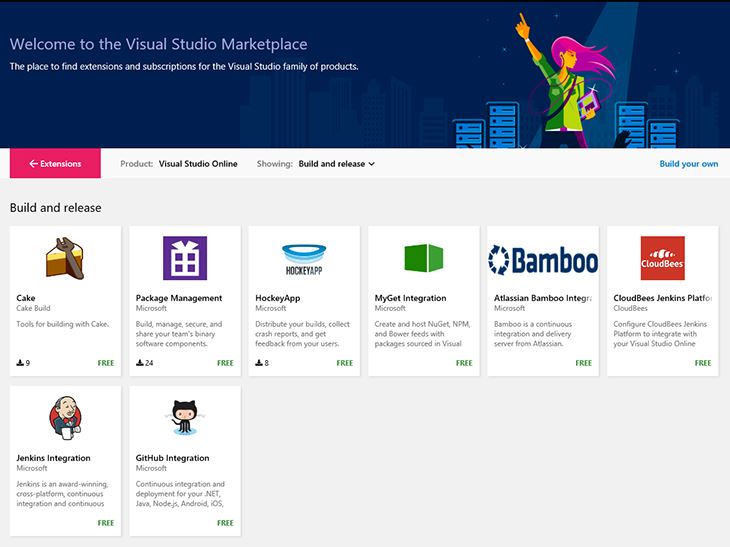This screenshot has width=730, height=547.
Task: Click the download count icon on HockeyApp card
Action: point(259,363)
